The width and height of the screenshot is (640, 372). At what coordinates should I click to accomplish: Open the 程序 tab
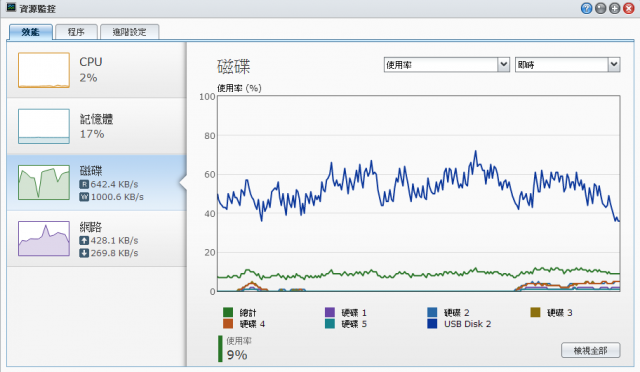point(76,32)
